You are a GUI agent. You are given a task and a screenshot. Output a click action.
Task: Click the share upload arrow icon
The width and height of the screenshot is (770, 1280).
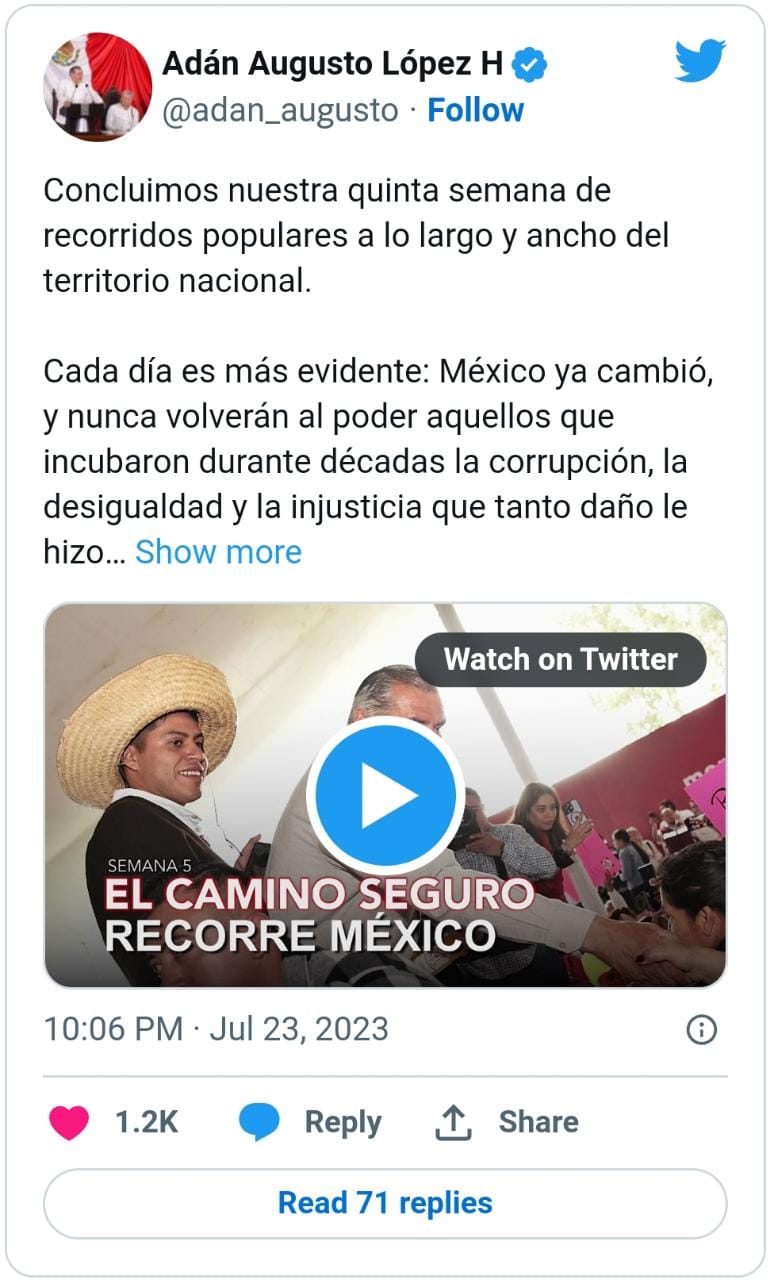point(453,1122)
